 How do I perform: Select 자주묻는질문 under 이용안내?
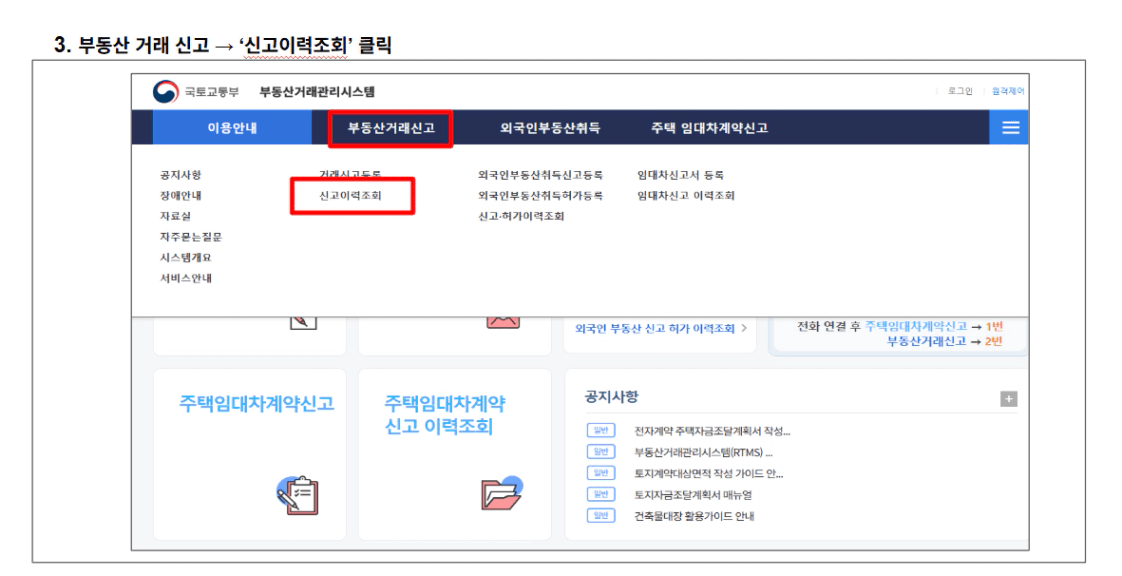(x=190, y=237)
